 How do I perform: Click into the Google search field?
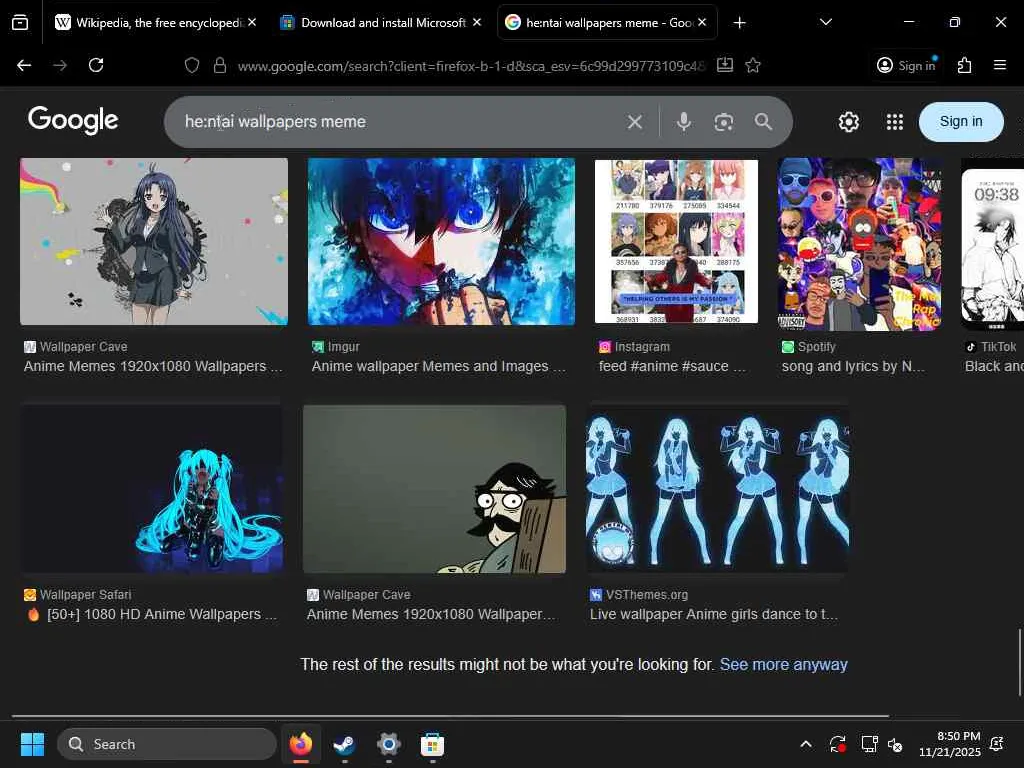pyautogui.click(x=398, y=122)
